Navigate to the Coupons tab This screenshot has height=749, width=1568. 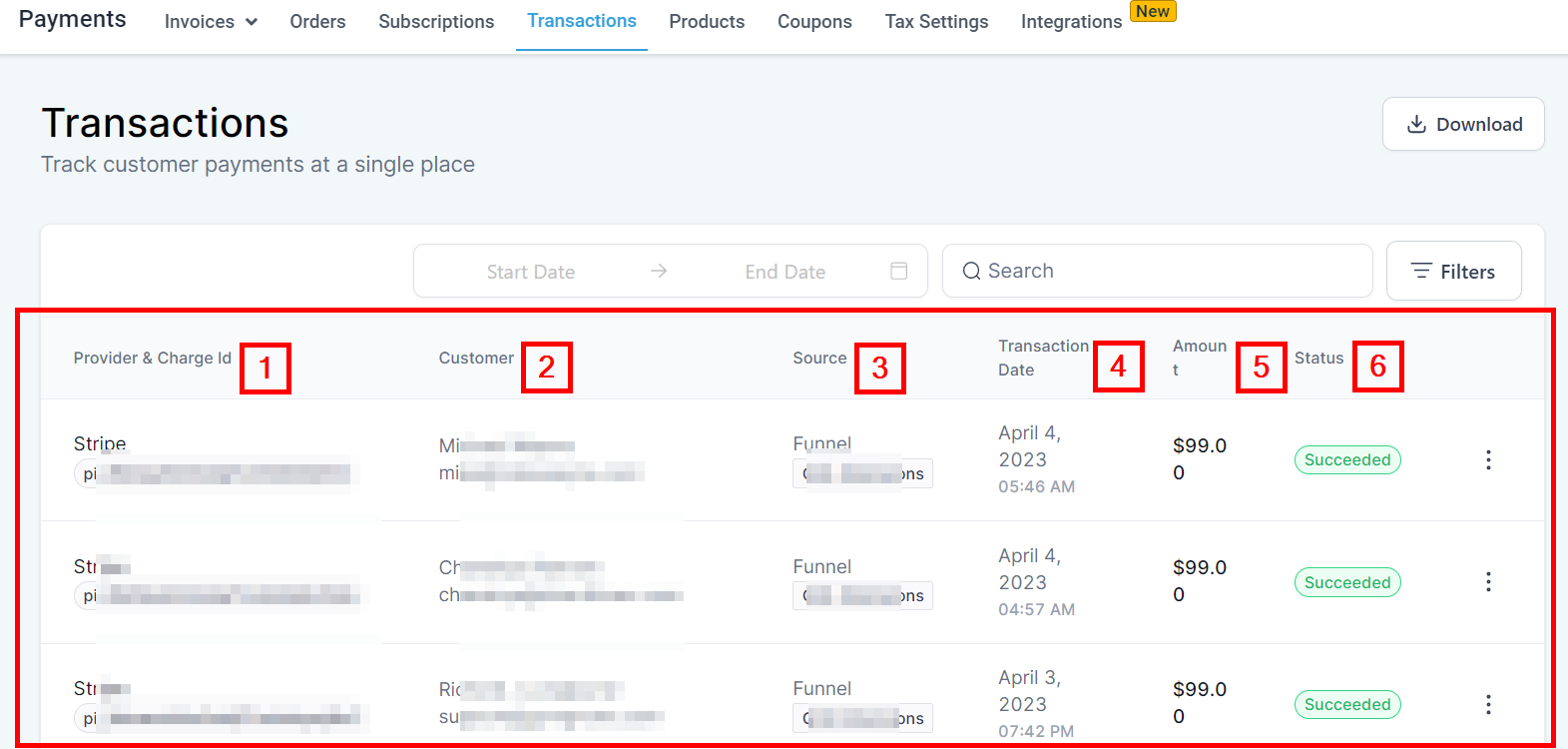pos(814,22)
